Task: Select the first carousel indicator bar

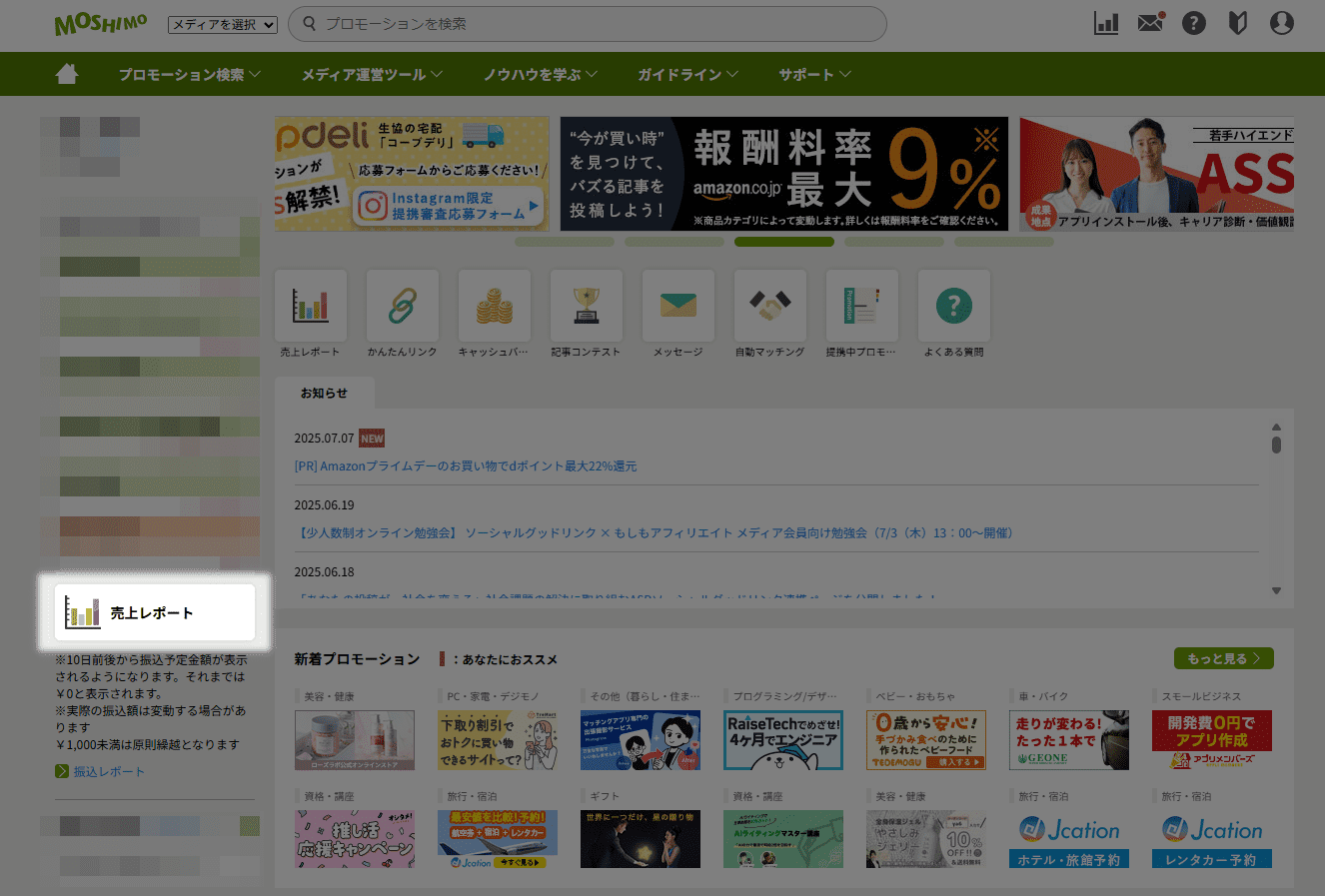Action: 565,242
